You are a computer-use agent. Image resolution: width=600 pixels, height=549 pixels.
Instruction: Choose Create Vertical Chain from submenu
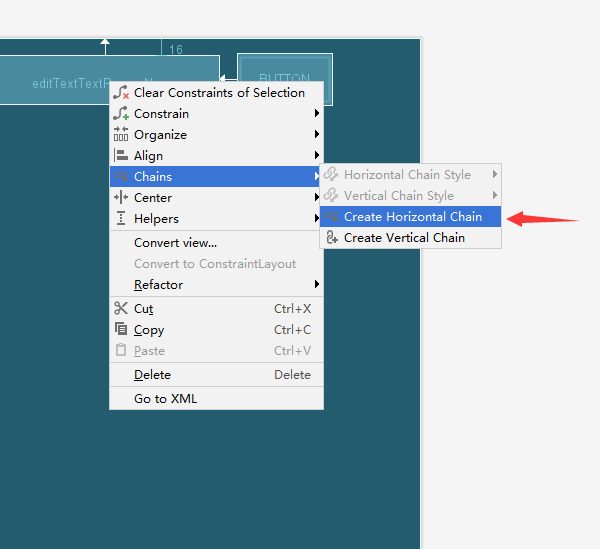404,238
